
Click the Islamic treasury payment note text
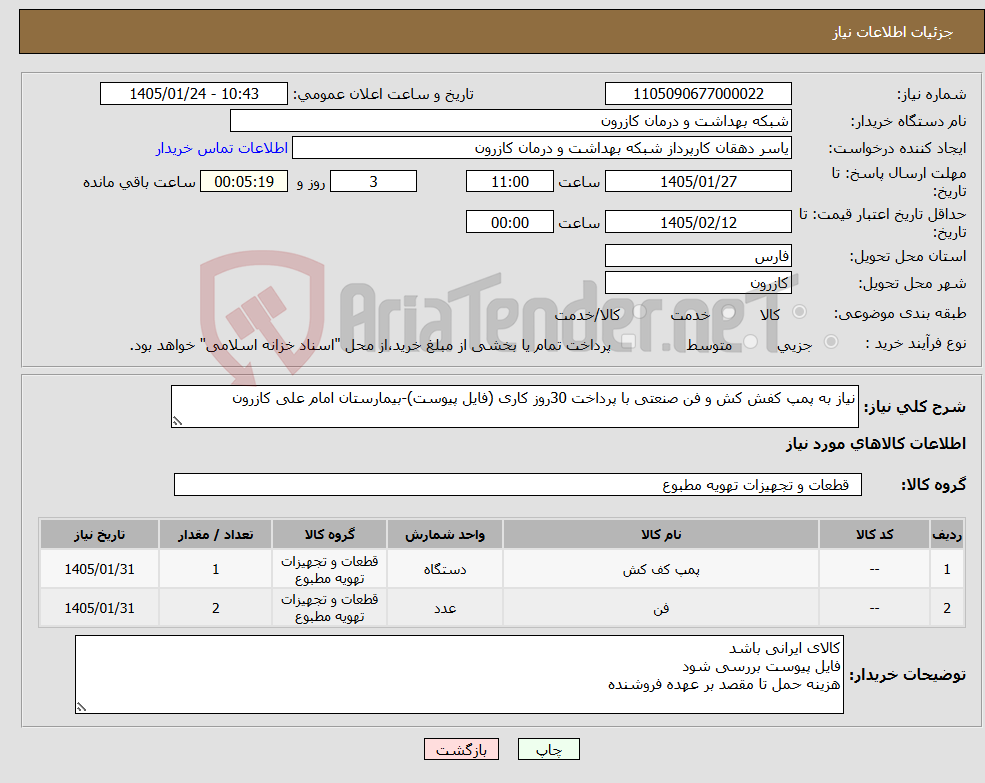click(370, 345)
